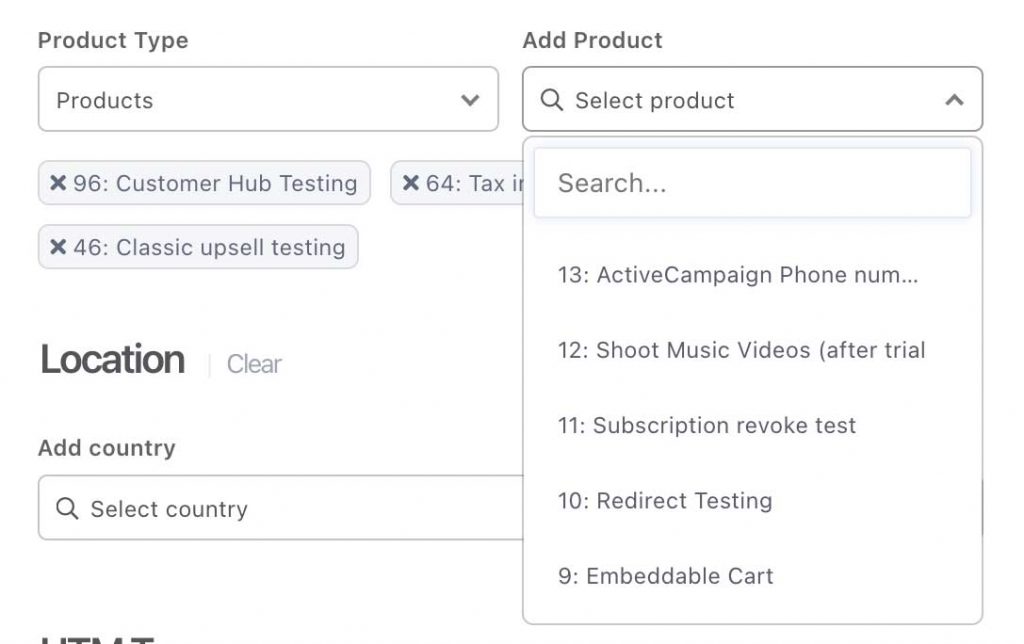Click the magnifier icon in Select product
The image size is (1024, 644).
pos(552,100)
